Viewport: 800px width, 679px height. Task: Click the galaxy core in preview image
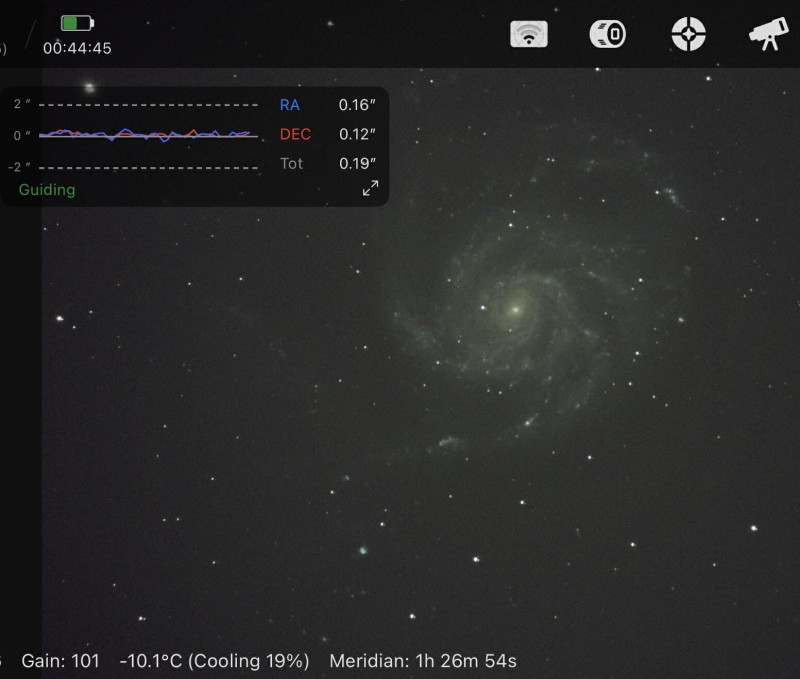[515, 310]
